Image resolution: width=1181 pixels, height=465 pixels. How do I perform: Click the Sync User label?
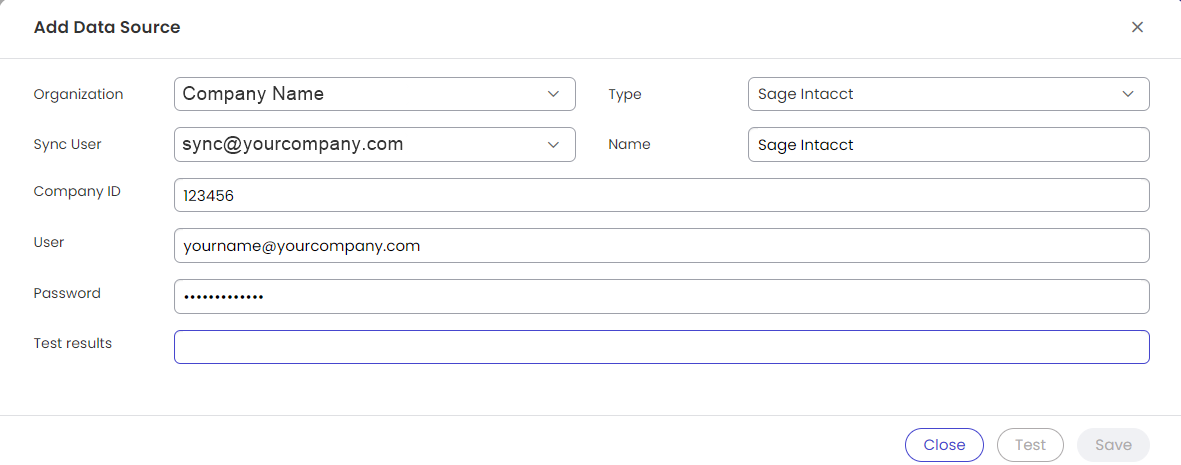(68, 144)
